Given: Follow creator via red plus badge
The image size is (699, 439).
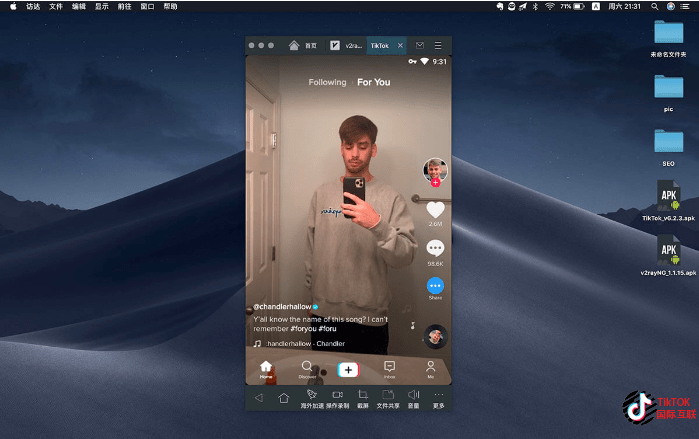Looking at the screenshot, I should click(x=436, y=182).
